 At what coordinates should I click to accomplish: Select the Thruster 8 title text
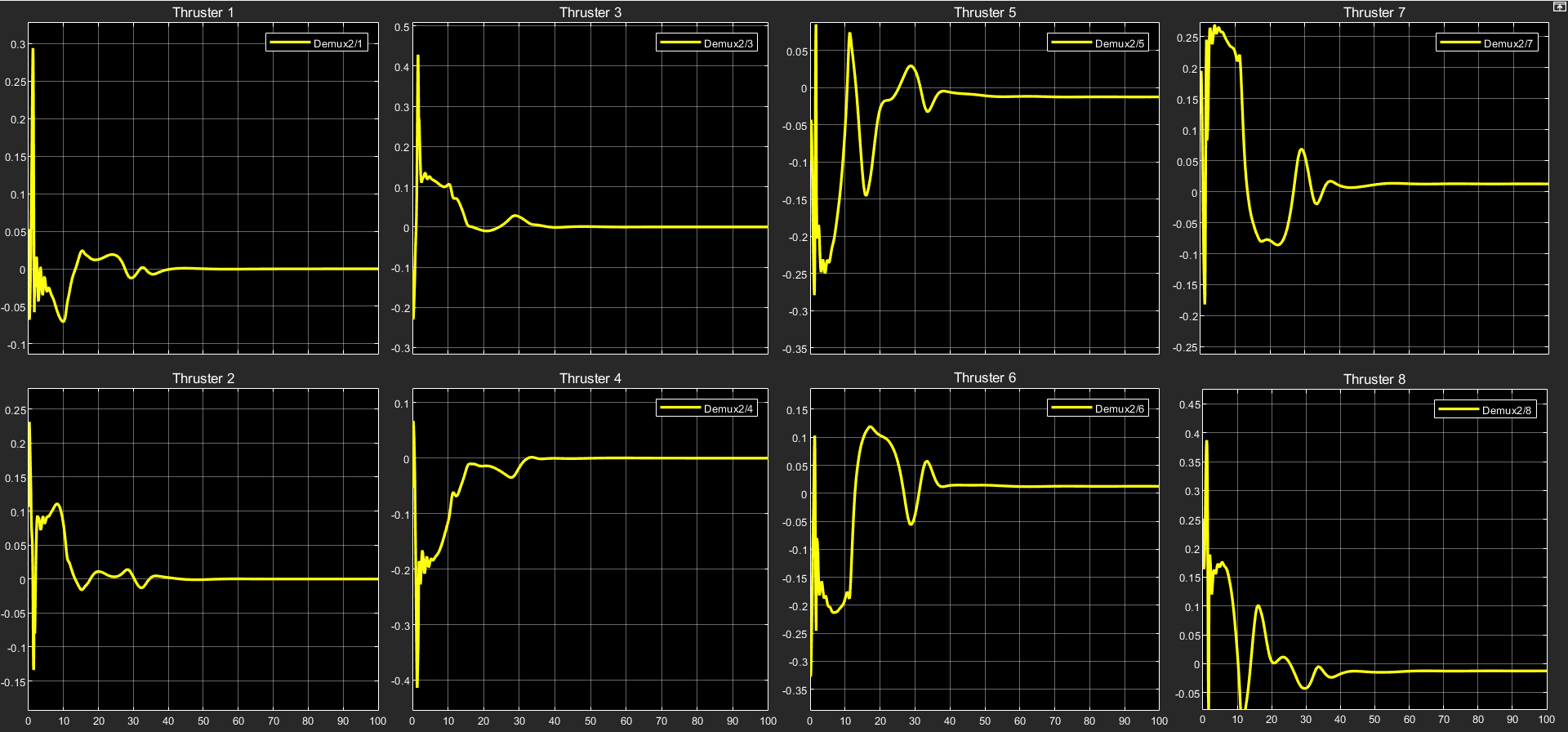click(x=1374, y=379)
